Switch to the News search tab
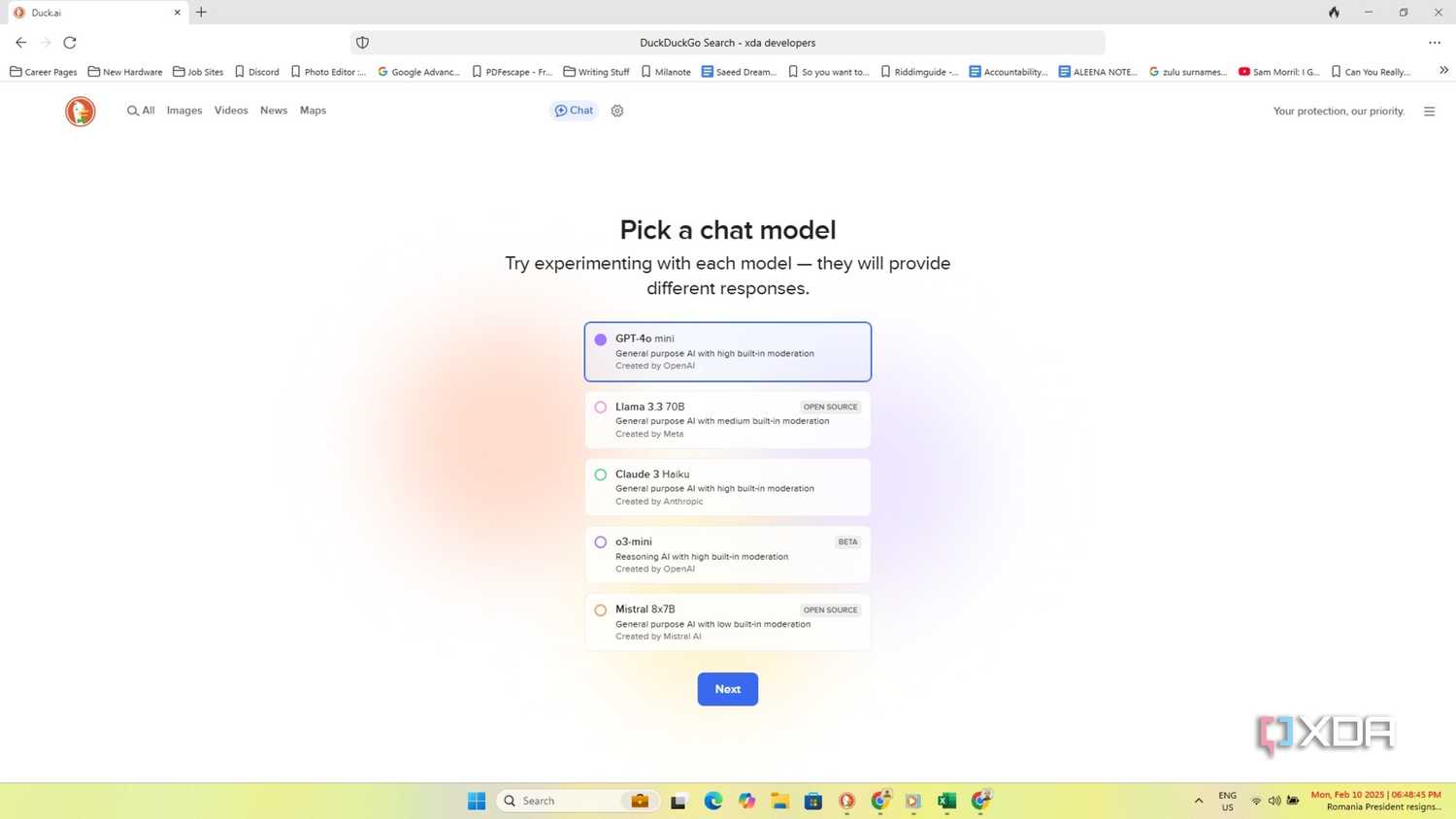Screen dimensions: 1456x819 274,111
